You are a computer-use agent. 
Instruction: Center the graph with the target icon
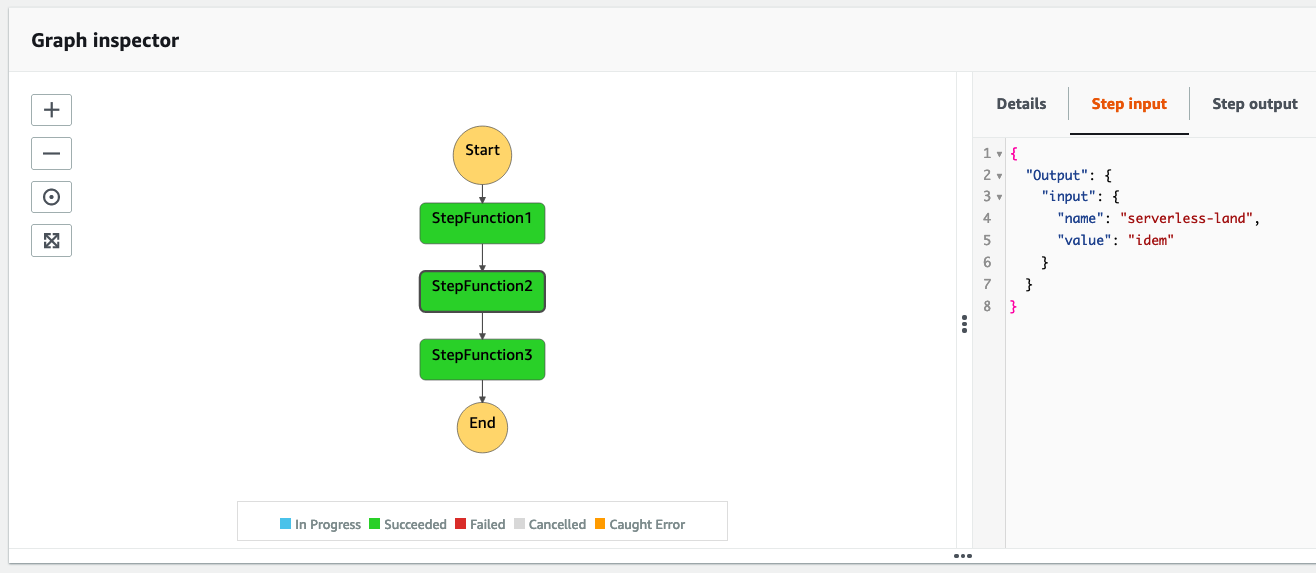tap(52, 197)
